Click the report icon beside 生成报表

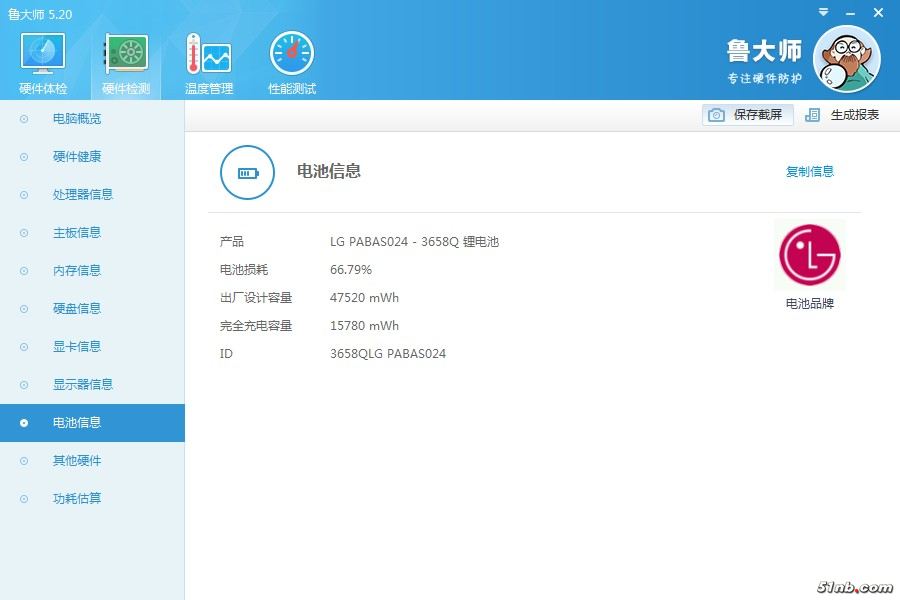[813, 115]
